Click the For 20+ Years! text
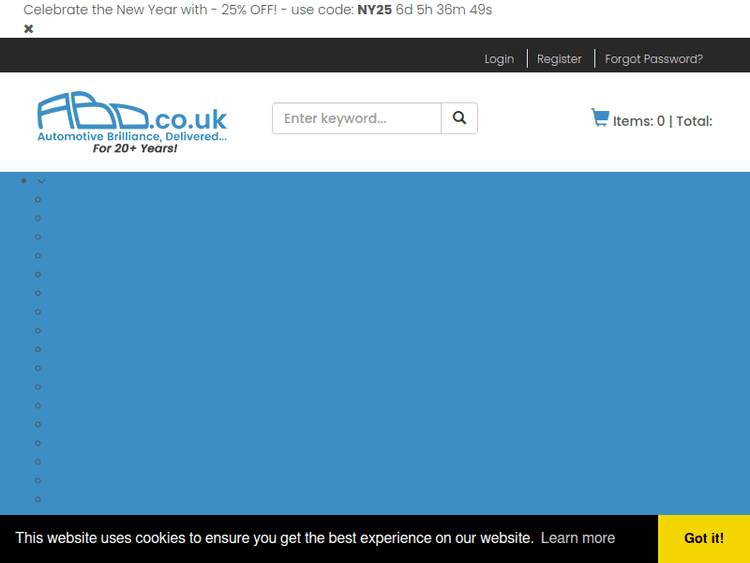 pyautogui.click(x=135, y=149)
